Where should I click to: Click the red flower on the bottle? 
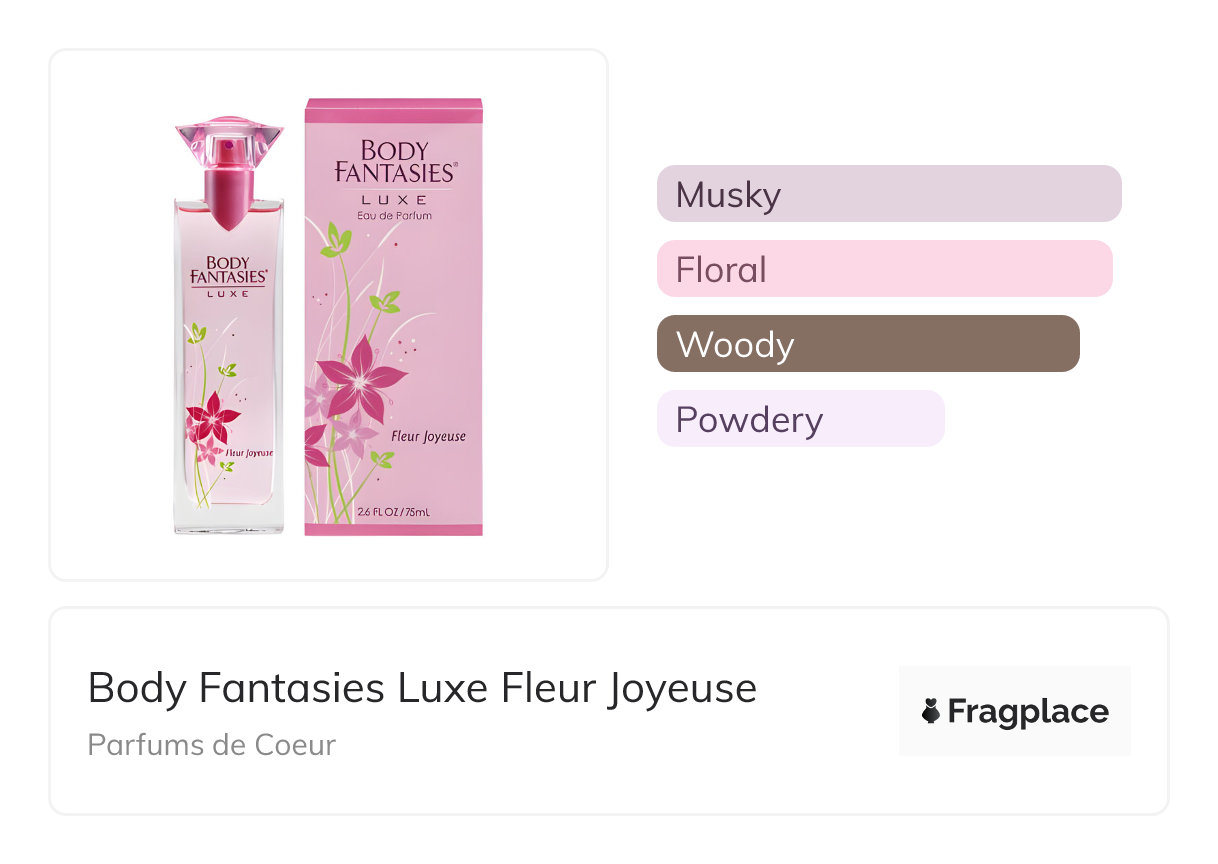(x=215, y=416)
